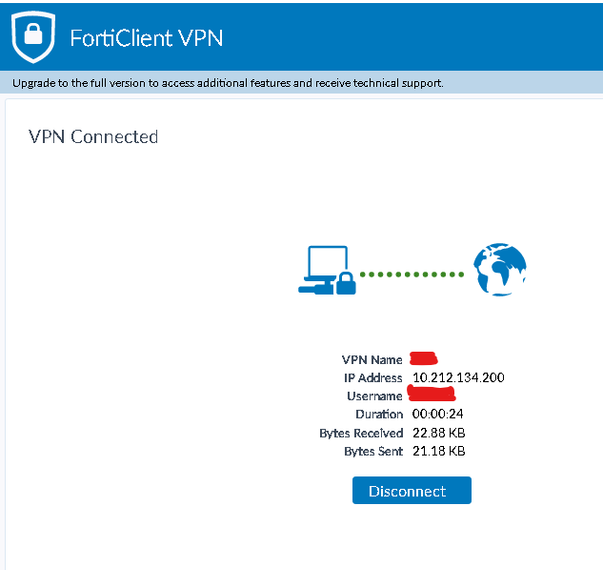This screenshot has height=570, width=603.
Task: Click the upgrade to full version banner
Action: tap(228, 83)
